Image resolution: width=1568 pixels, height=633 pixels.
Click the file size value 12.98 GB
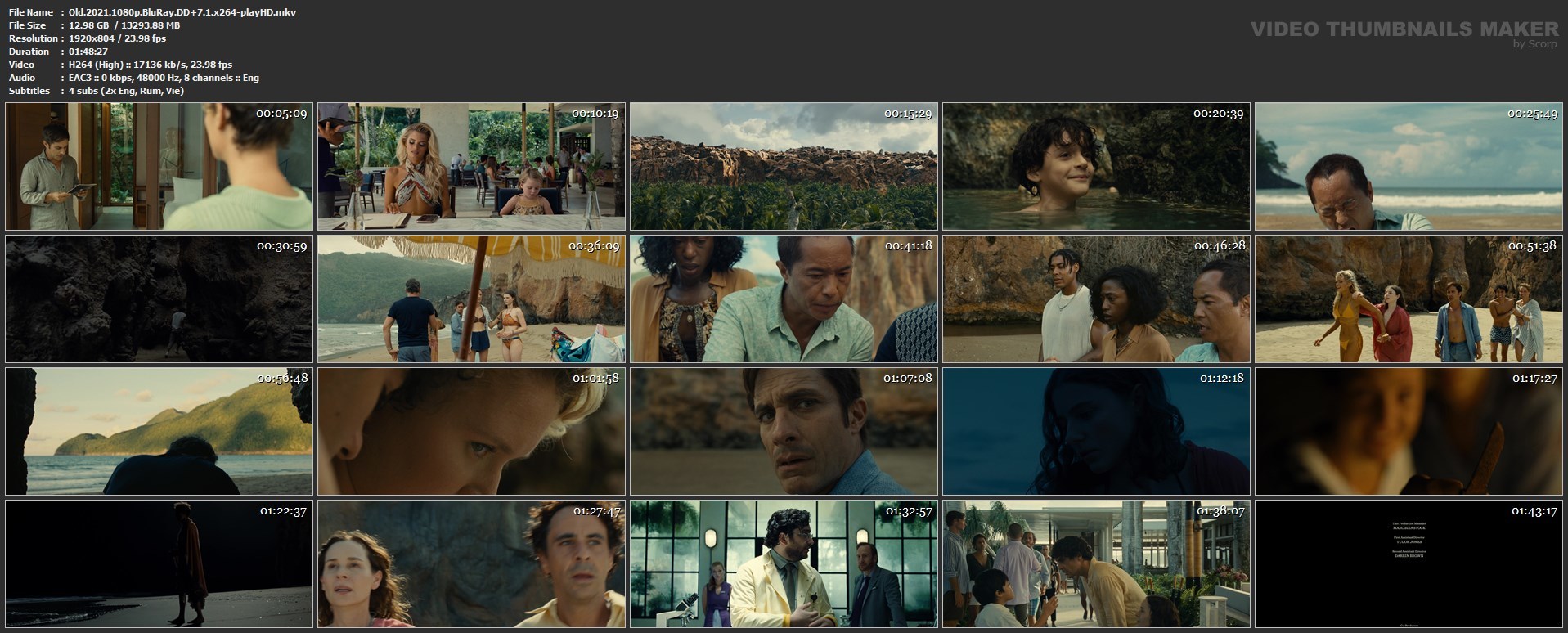[124, 25]
